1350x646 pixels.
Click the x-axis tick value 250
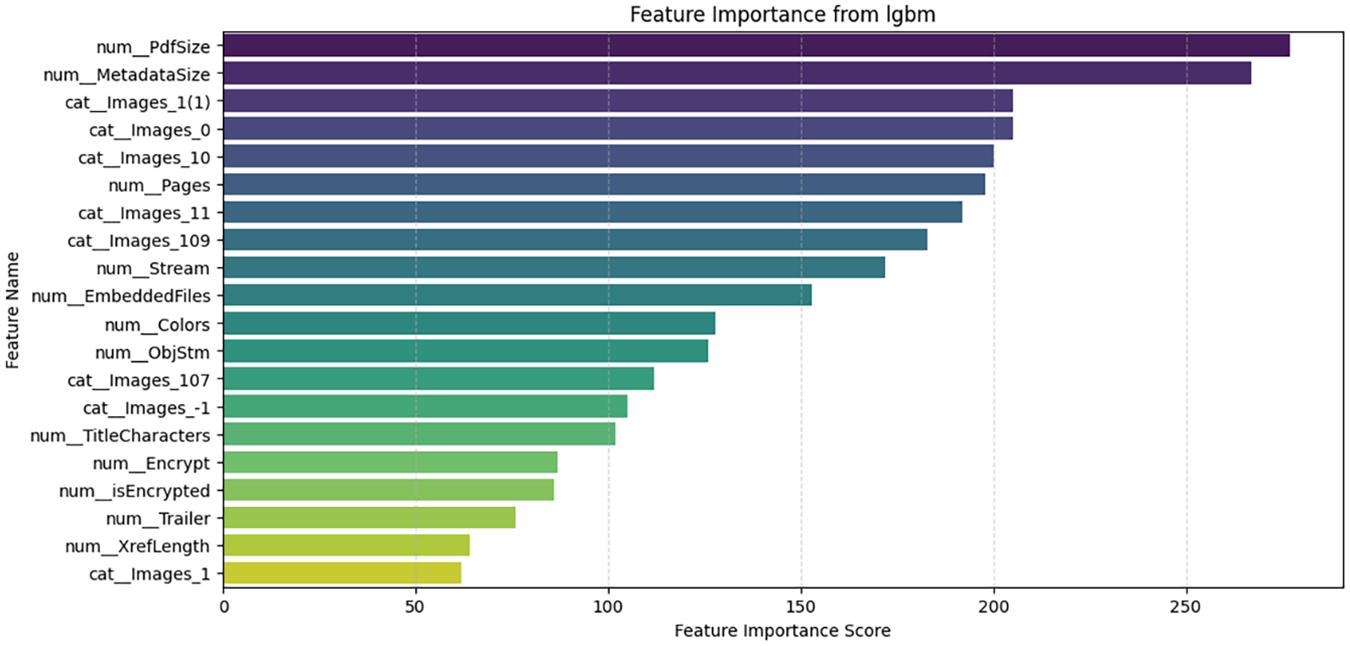pyautogui.click(x=1186, y=606)
